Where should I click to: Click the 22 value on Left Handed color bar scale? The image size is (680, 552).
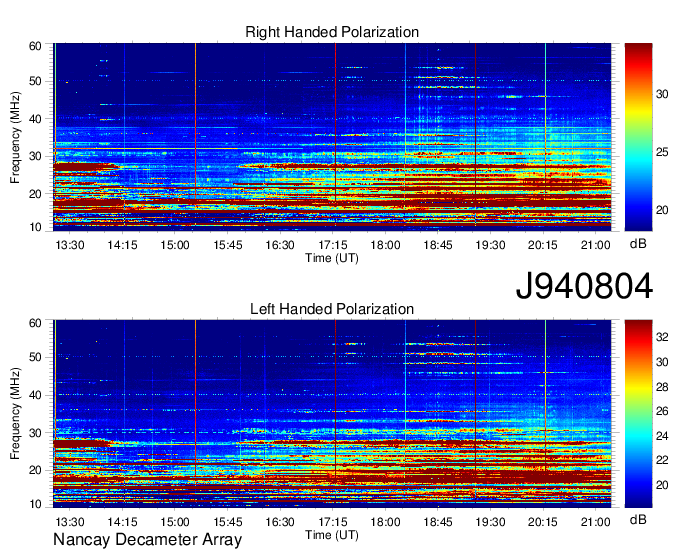pyautogui.click(x=662, y=460)
